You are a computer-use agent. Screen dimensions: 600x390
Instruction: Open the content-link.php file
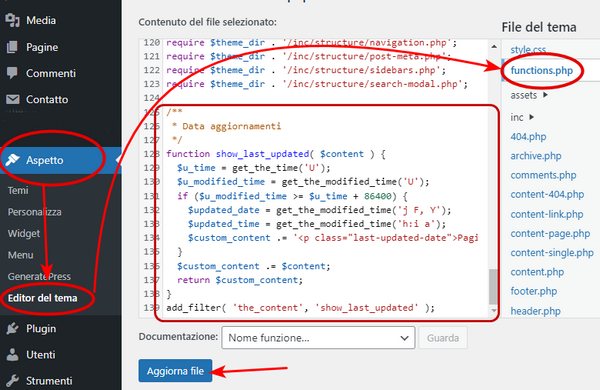coord(547,214)
